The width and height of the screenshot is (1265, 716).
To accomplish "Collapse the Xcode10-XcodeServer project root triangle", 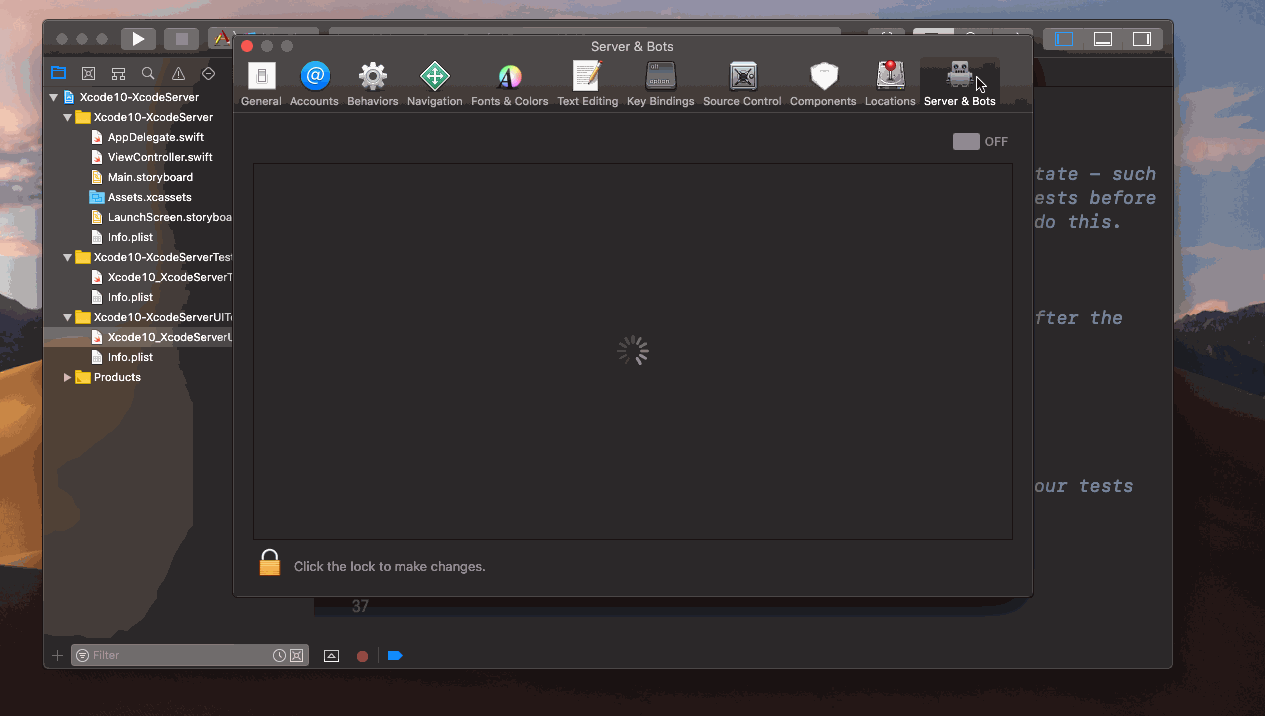I will tap(53, 97).
